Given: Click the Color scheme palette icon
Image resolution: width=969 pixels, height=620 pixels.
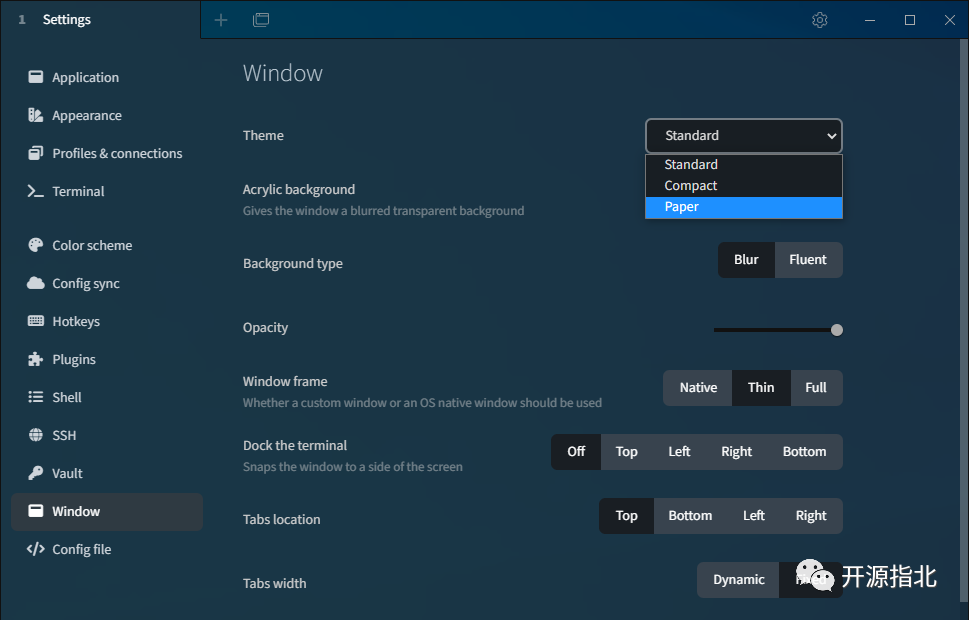Looking at the screenshot, I should click(36, 245).
